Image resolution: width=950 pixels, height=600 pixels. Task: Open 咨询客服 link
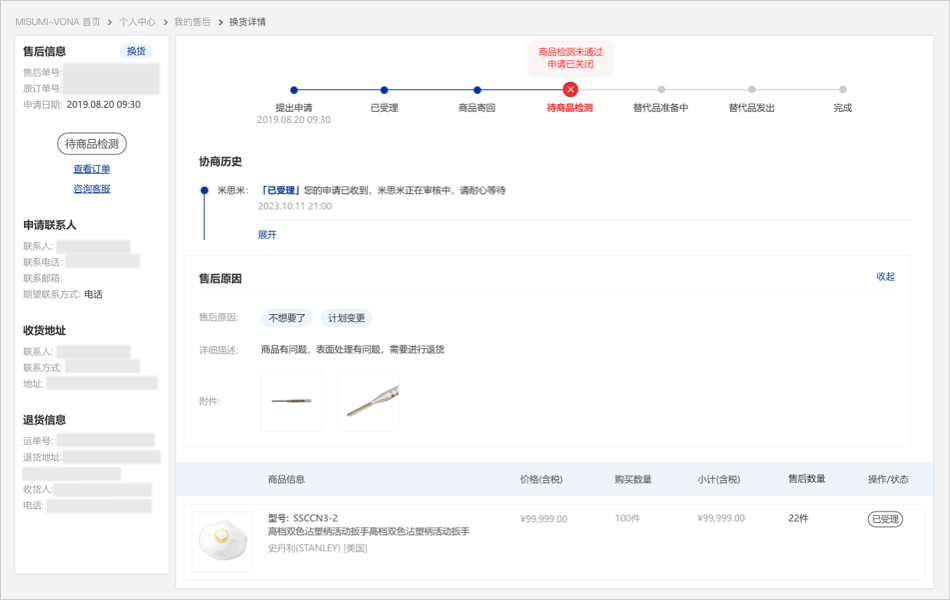coord(92,189)
